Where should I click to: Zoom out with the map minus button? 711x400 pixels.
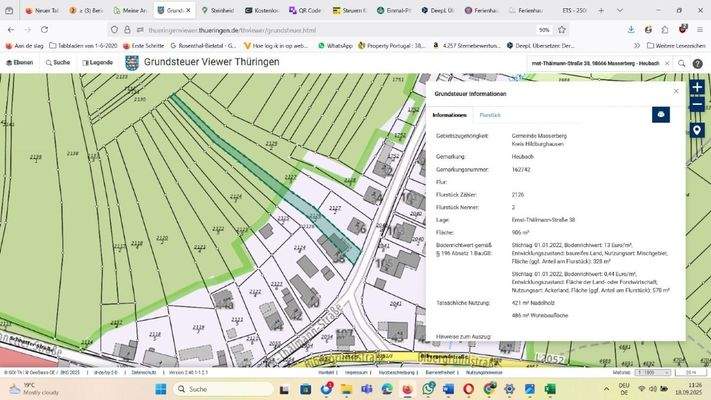(x=697, y=104)
